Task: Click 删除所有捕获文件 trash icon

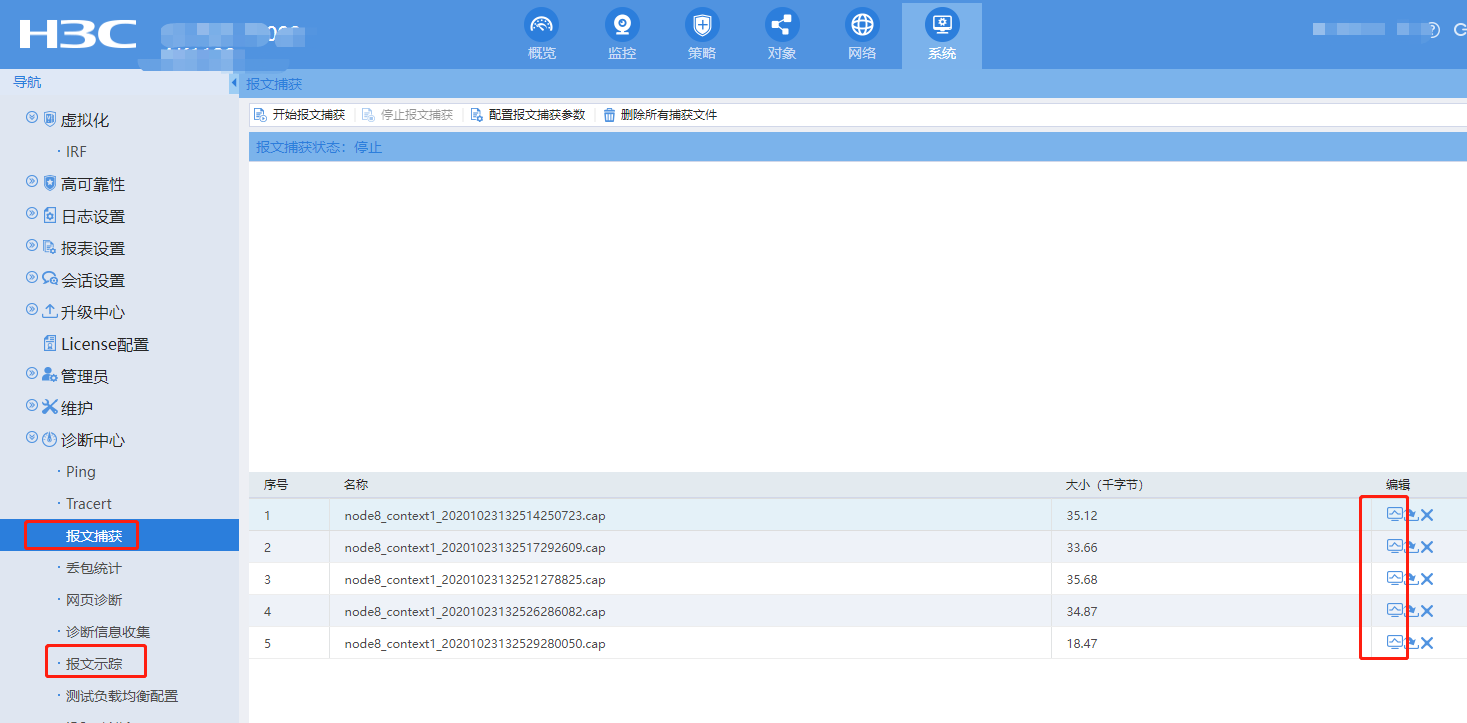Action: point(609,115)
